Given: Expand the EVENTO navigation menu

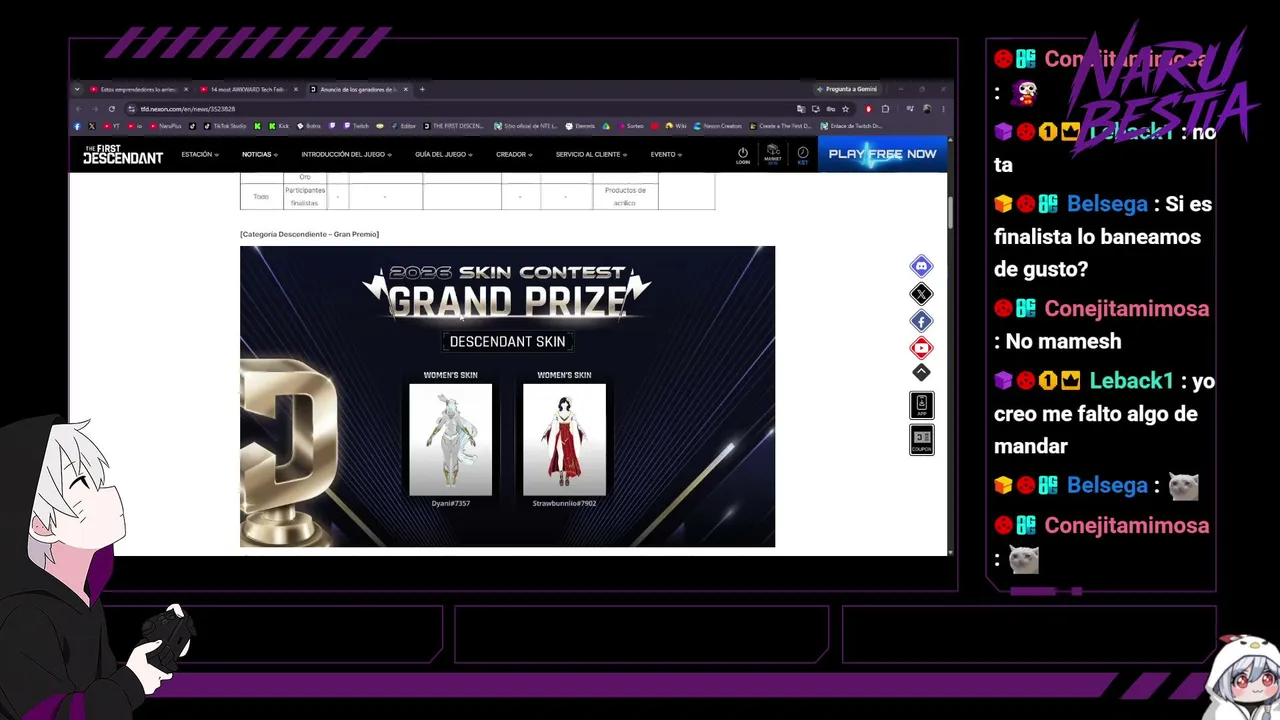Looking at the screenshot, I should 666,155.
